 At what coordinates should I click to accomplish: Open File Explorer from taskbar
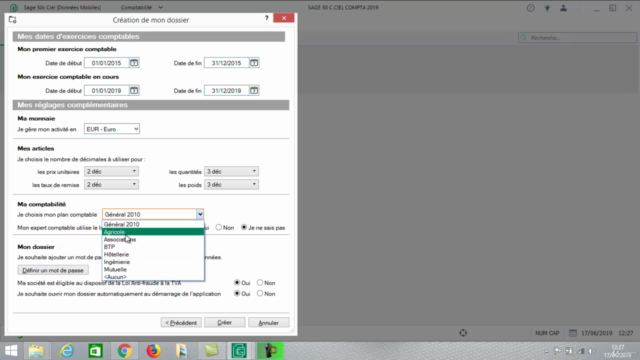[36, 351]
